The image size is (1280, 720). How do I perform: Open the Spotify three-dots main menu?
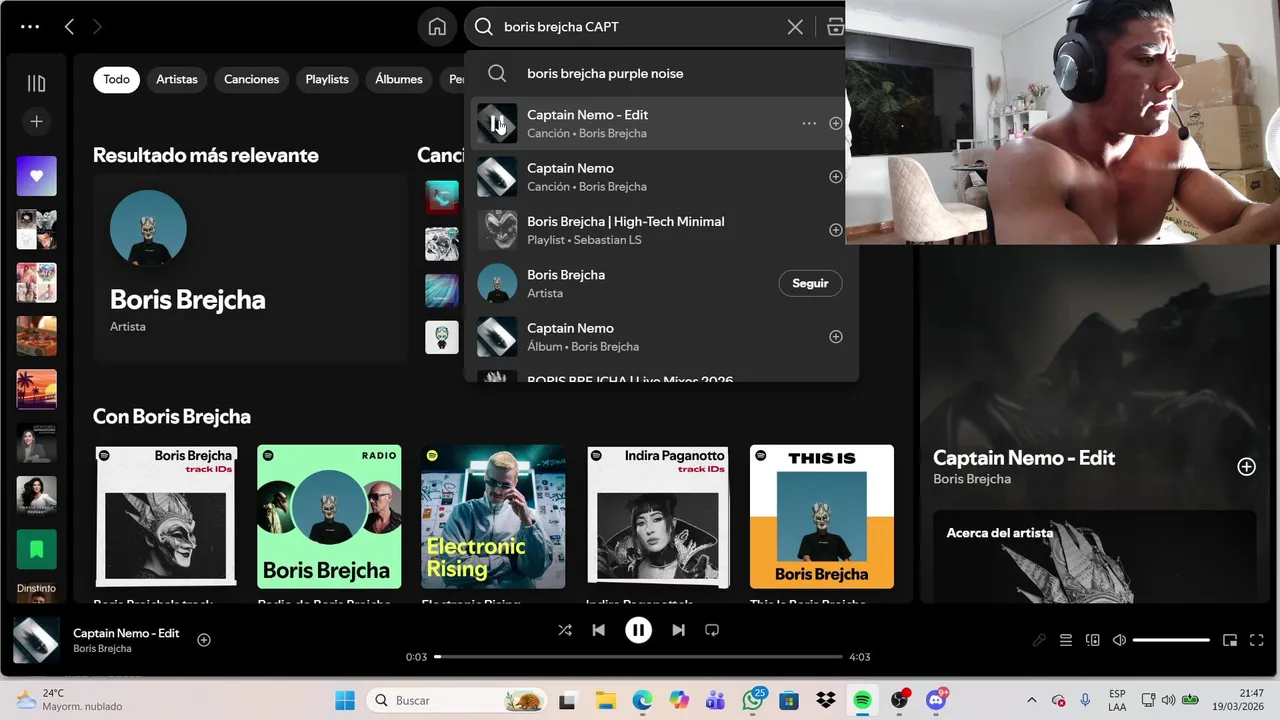pos(30,27)
